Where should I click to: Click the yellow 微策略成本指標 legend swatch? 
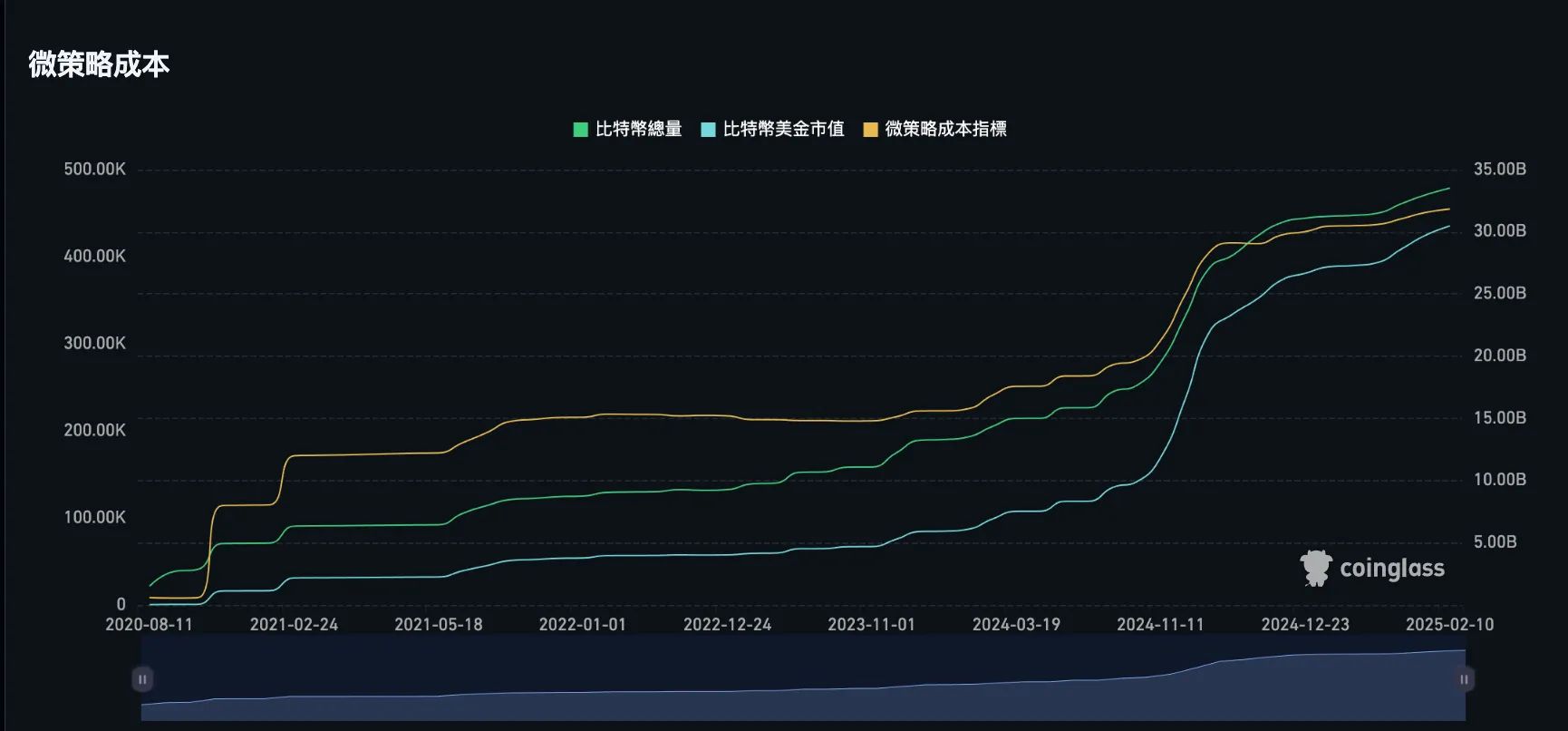tap(870, 130)
